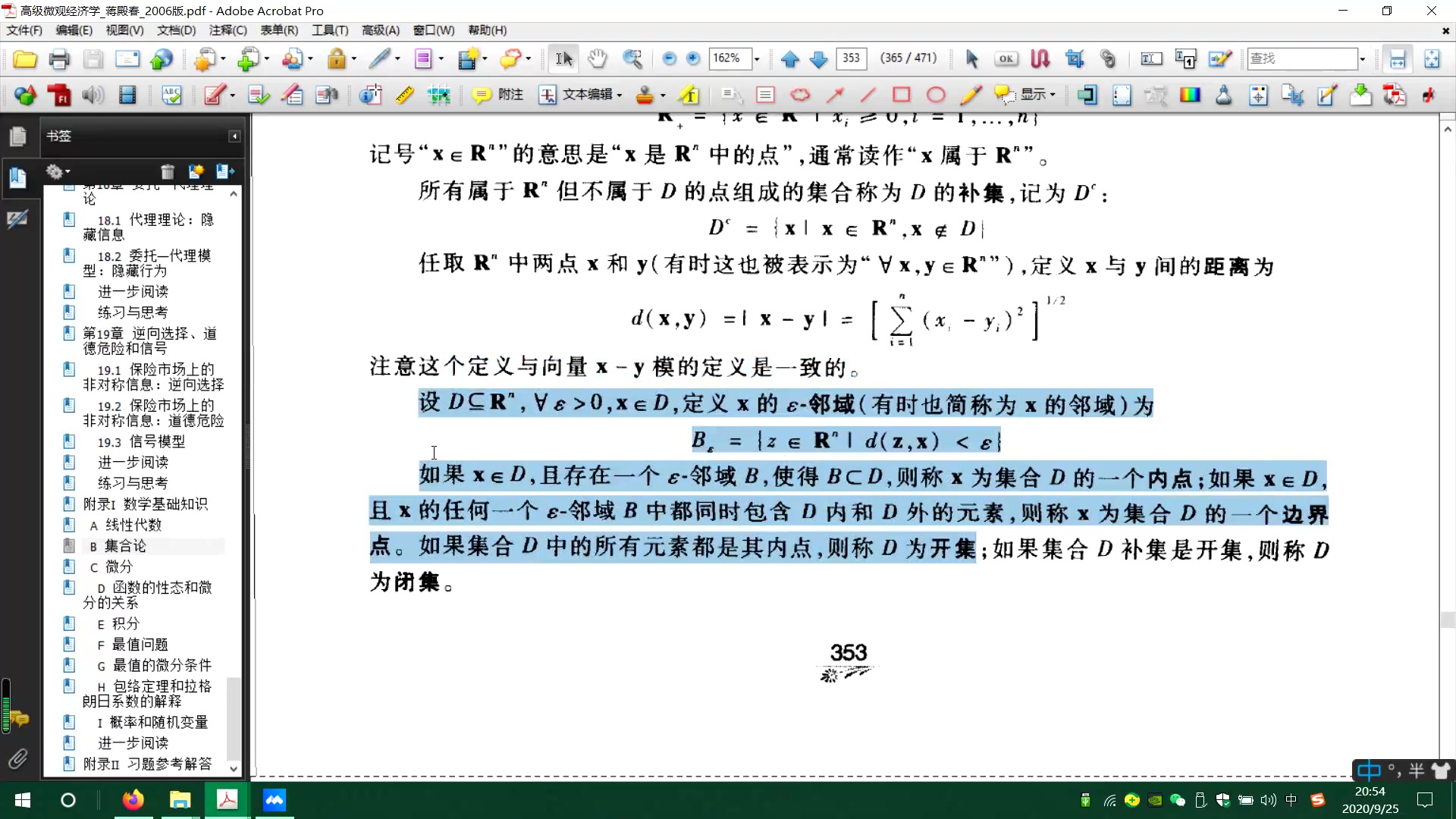Open the Find box dropdown arrow
Screen dimensions: 1456x819
(1363, 59)
